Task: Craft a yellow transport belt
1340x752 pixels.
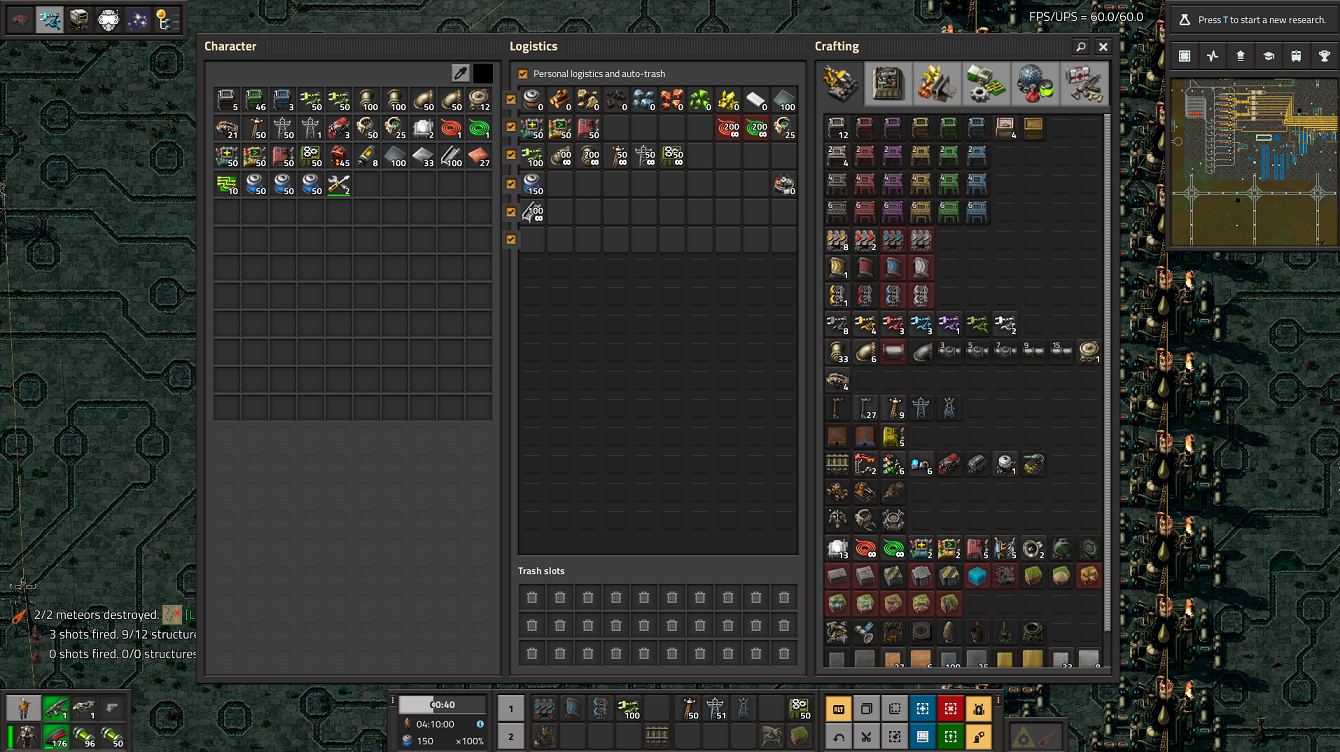Action: coord(837,240)
